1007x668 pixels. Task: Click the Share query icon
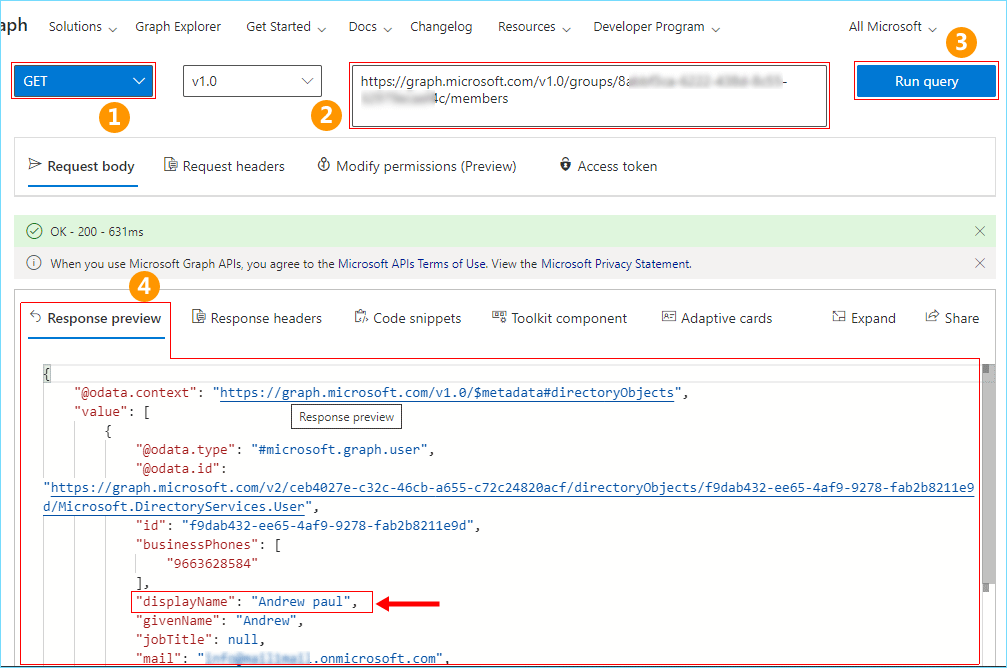pyautogui.click(x=933, y=318)
